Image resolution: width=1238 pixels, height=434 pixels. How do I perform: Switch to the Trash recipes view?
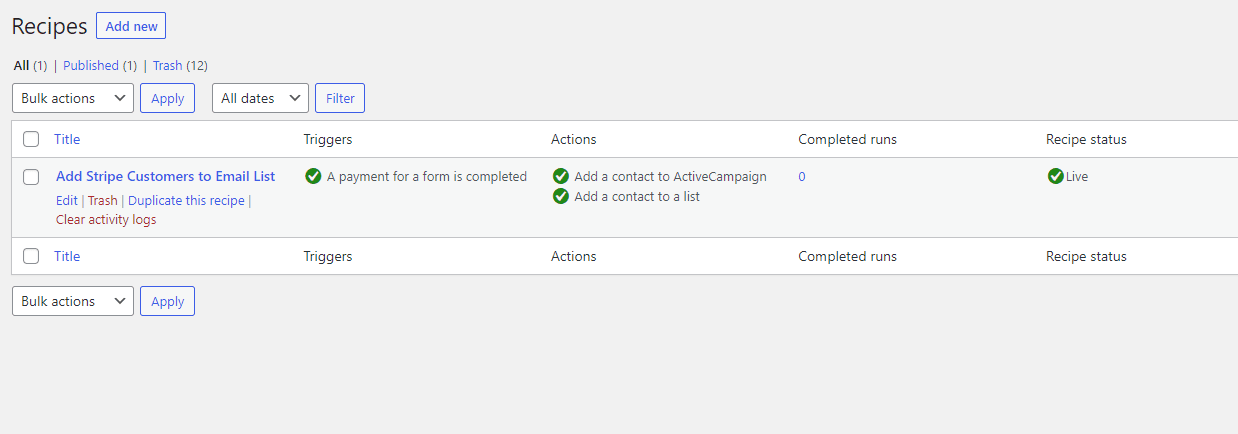(167, 66)
